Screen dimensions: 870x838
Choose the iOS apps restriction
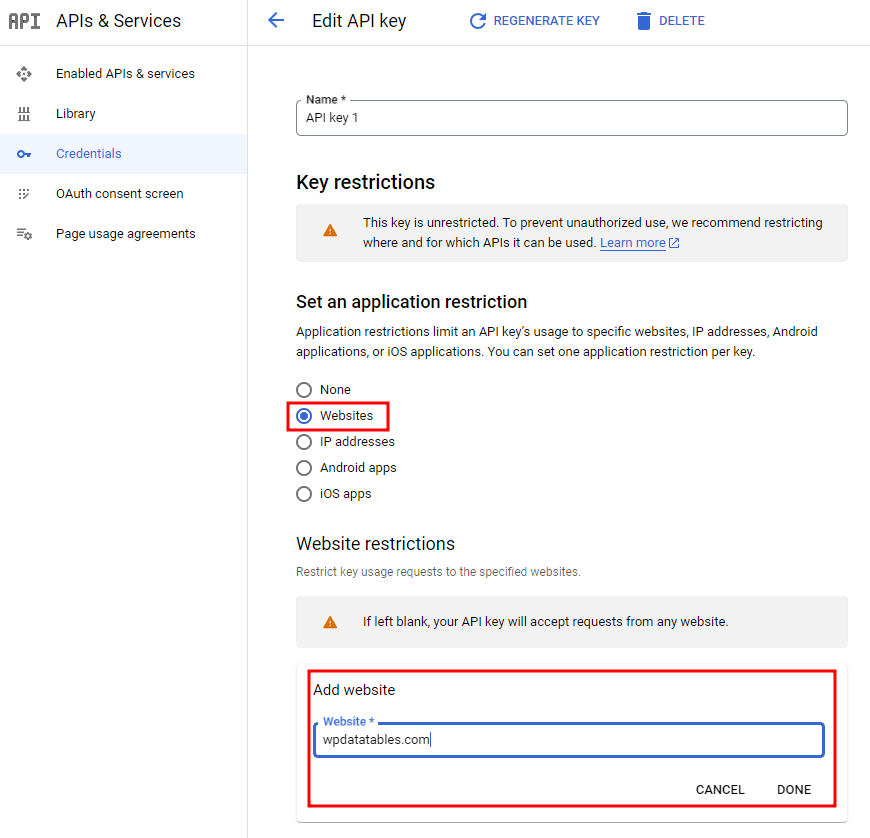click(304, 494)
